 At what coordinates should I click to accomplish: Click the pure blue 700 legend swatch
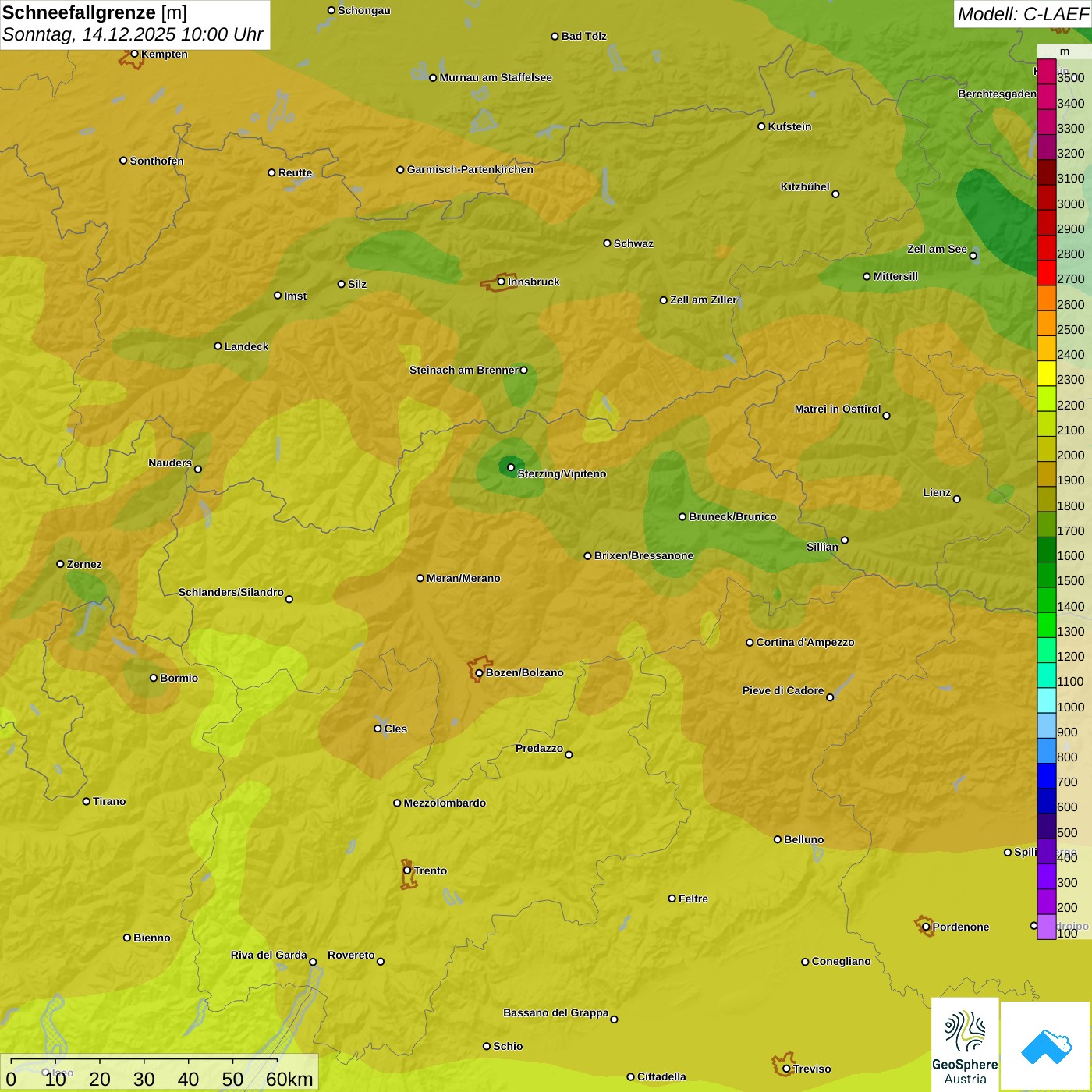(x=1046, y=776)
